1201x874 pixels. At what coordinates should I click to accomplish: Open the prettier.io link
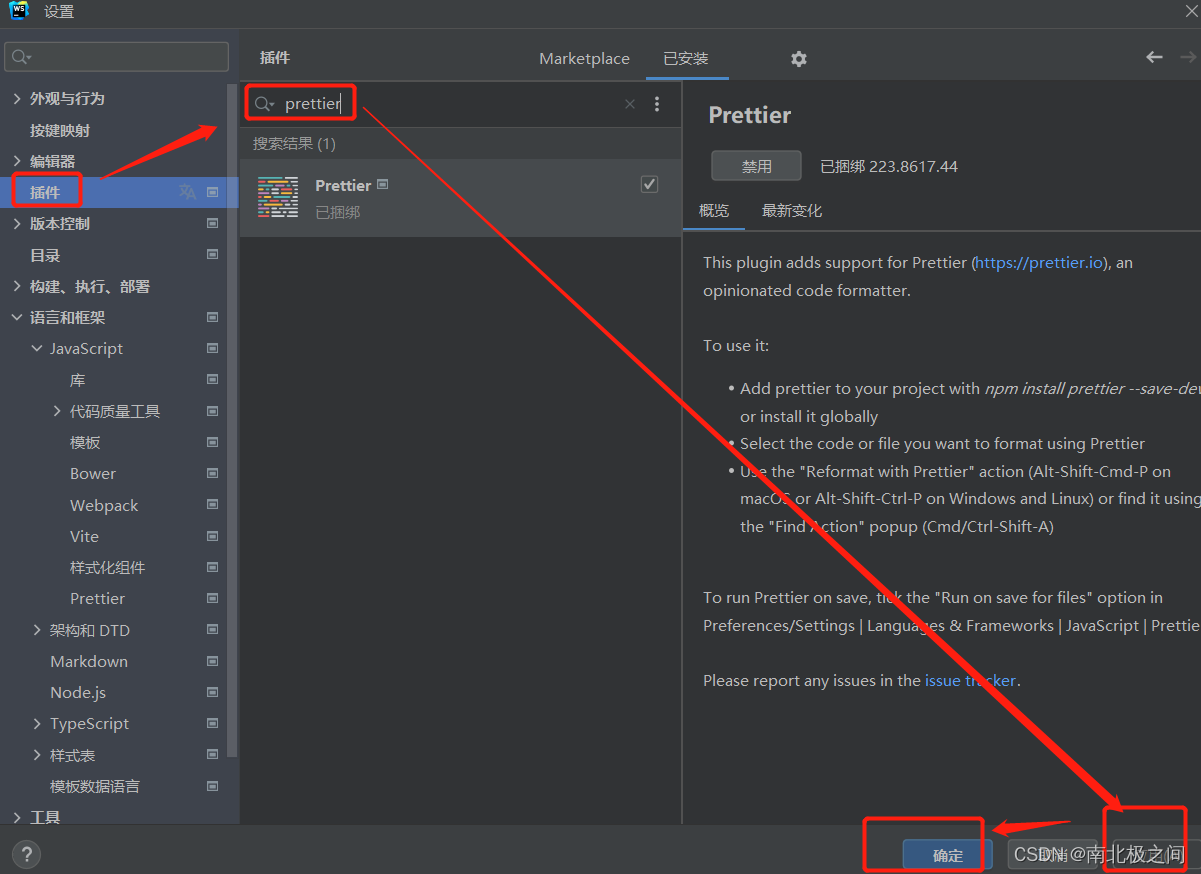tap(1038, 262)
